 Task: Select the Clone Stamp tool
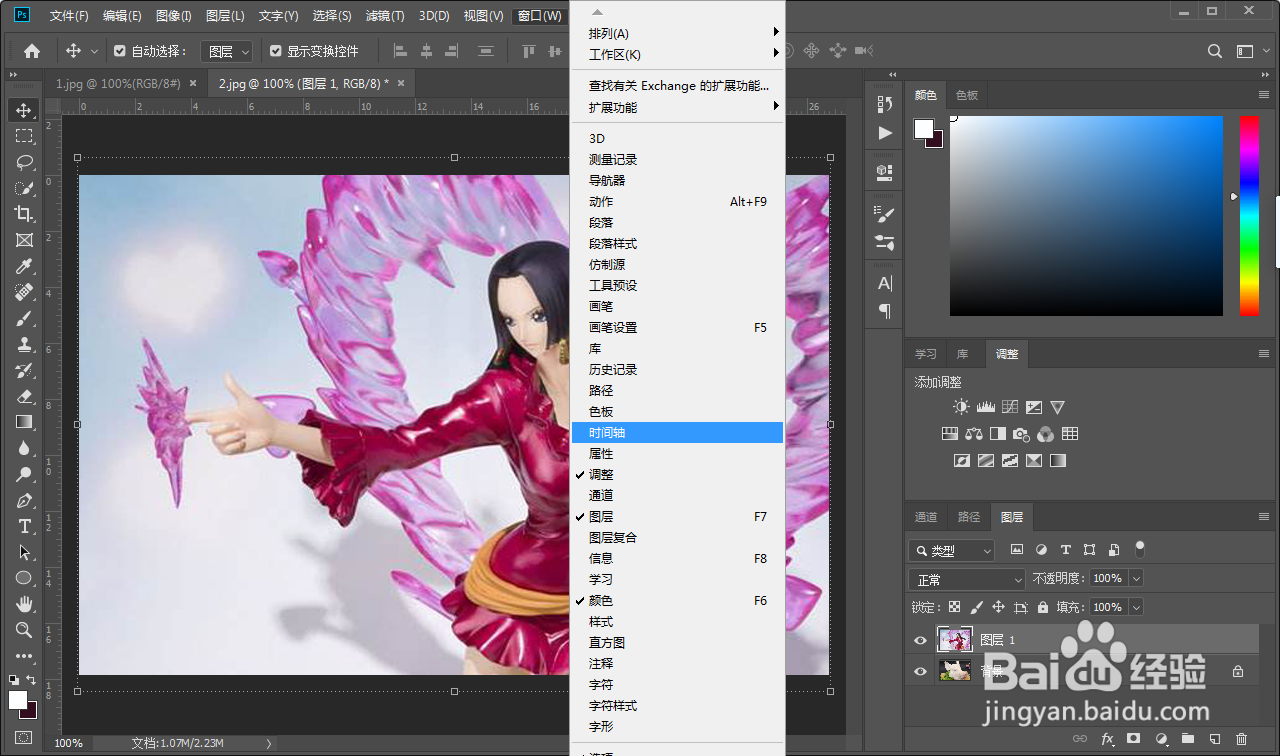pos(24,344)
